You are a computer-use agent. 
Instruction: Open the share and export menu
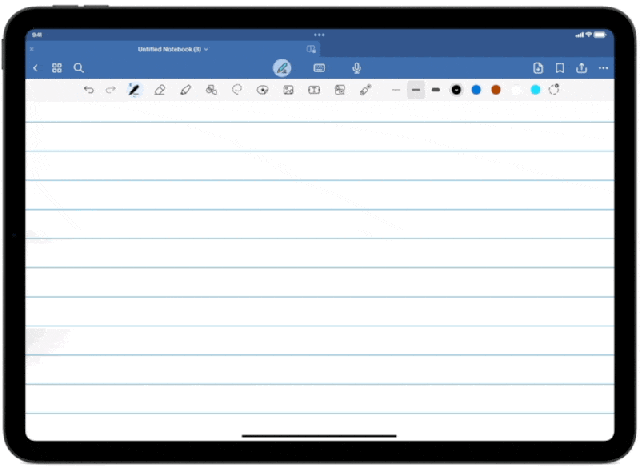[581, 68]
